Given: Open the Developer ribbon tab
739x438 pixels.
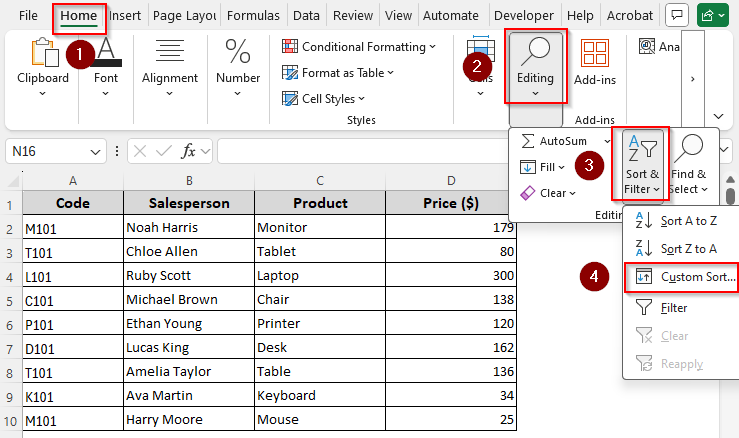Looking at the screenshot, I should coord(524,16).
